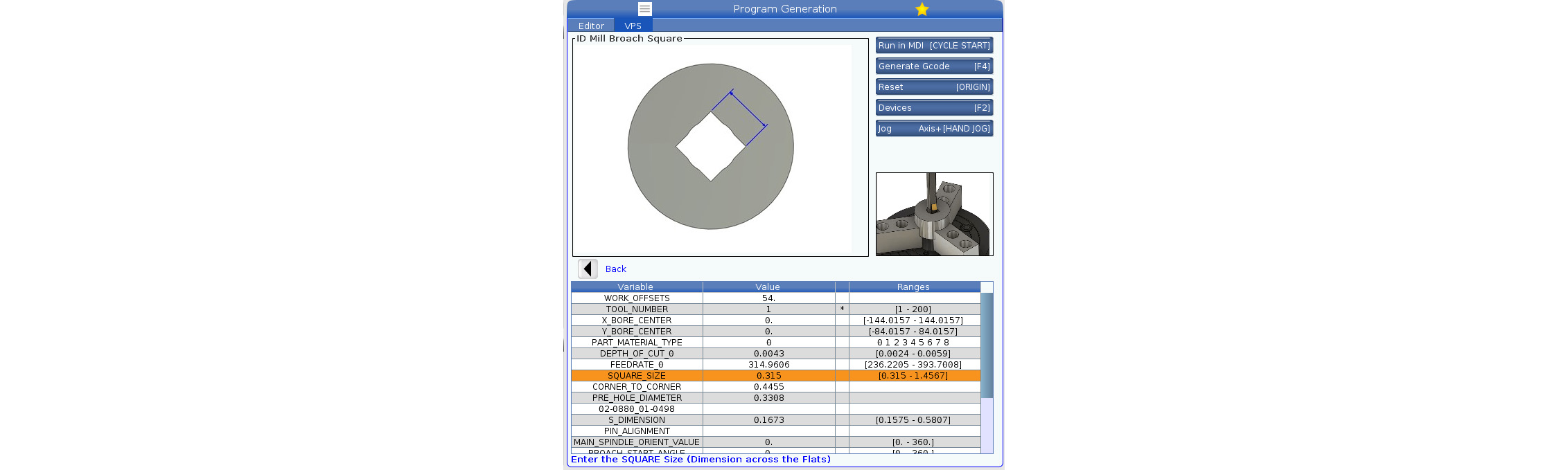Click the [0.0024 - 0.0059] range cell
This screenshot has height=470, width=1568.
[x=913, y=354]
